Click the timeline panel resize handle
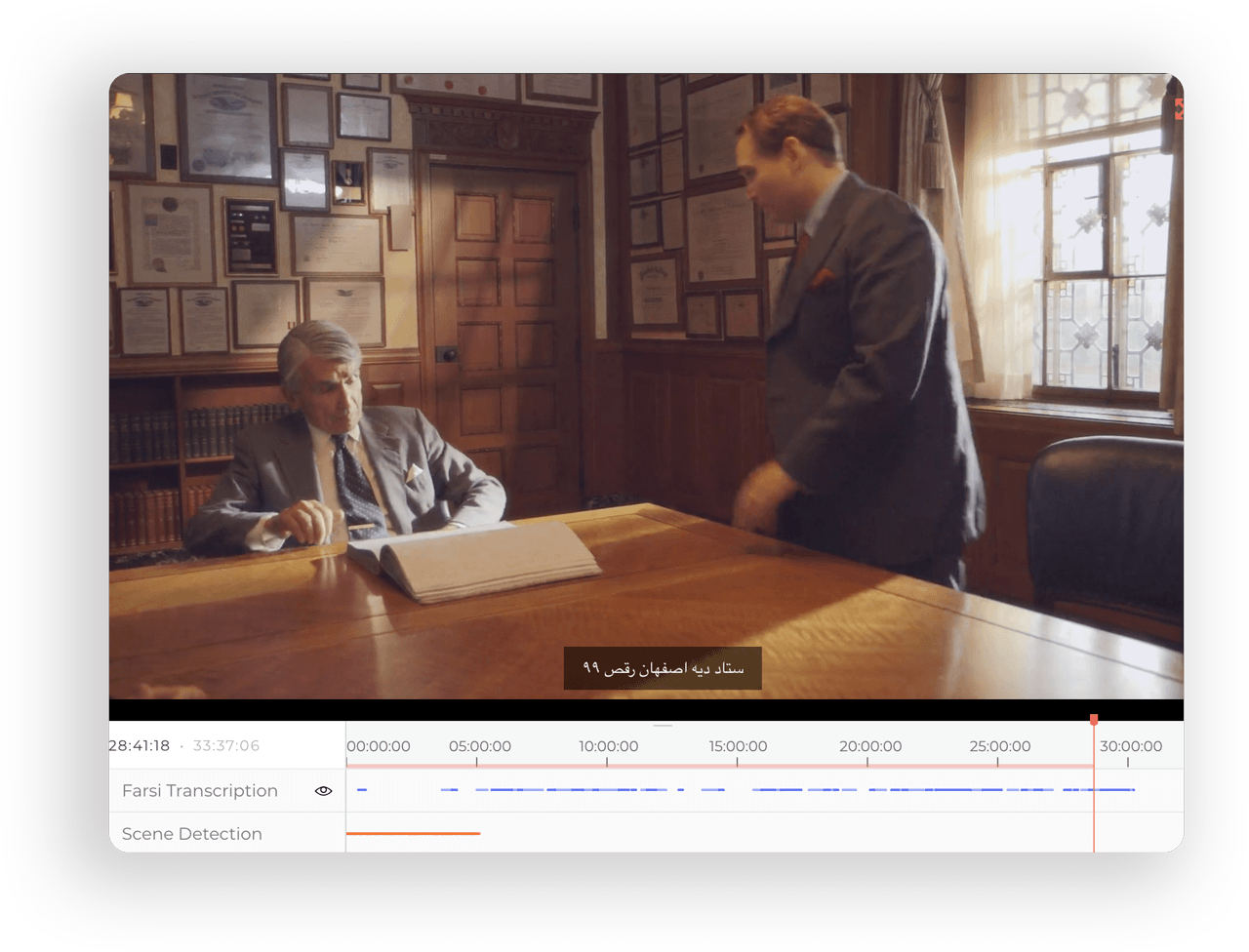The image size is (1249, 952). pos(664,726)
